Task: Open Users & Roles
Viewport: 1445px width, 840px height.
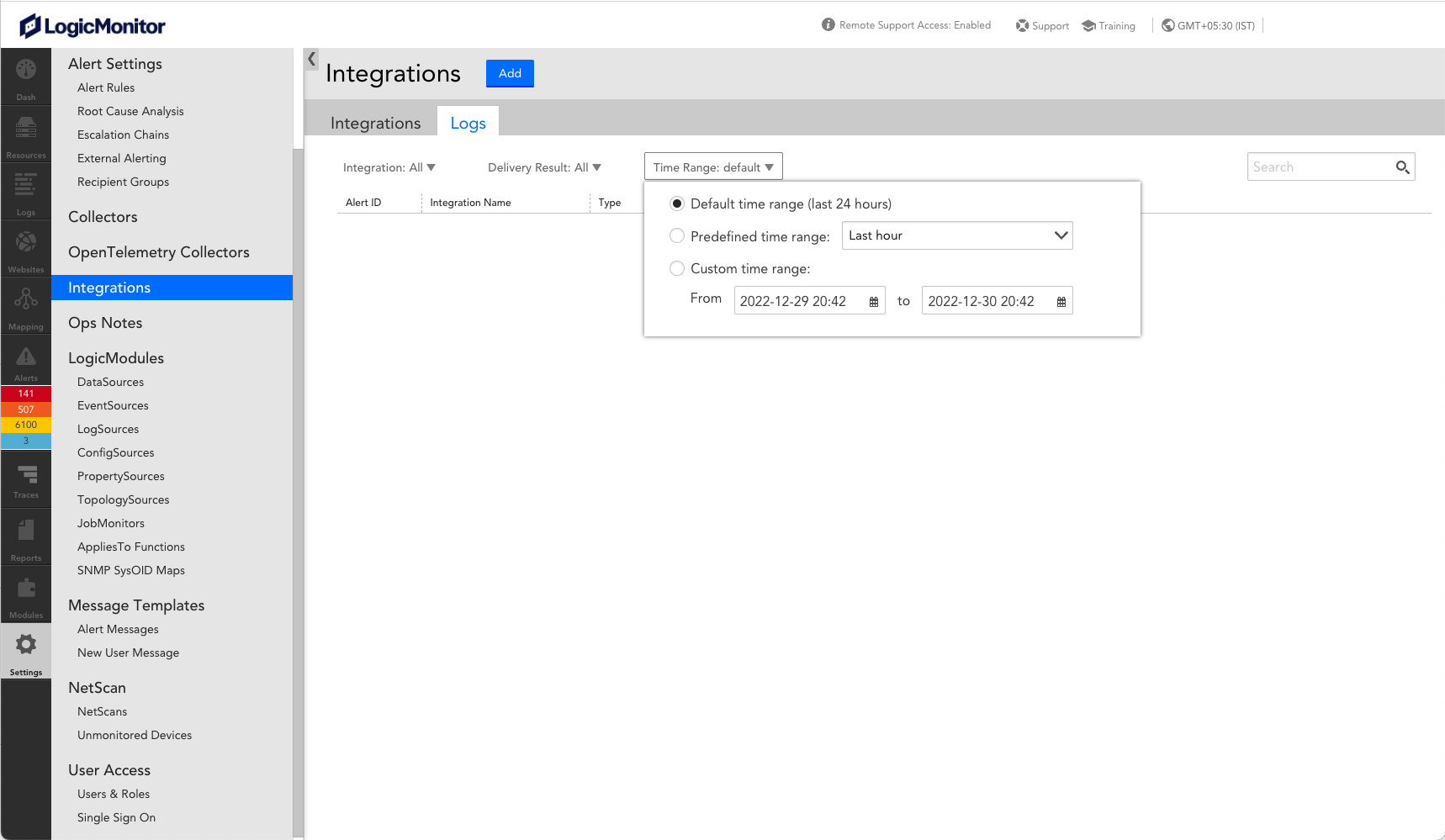Action: click(x=114, y=794)
